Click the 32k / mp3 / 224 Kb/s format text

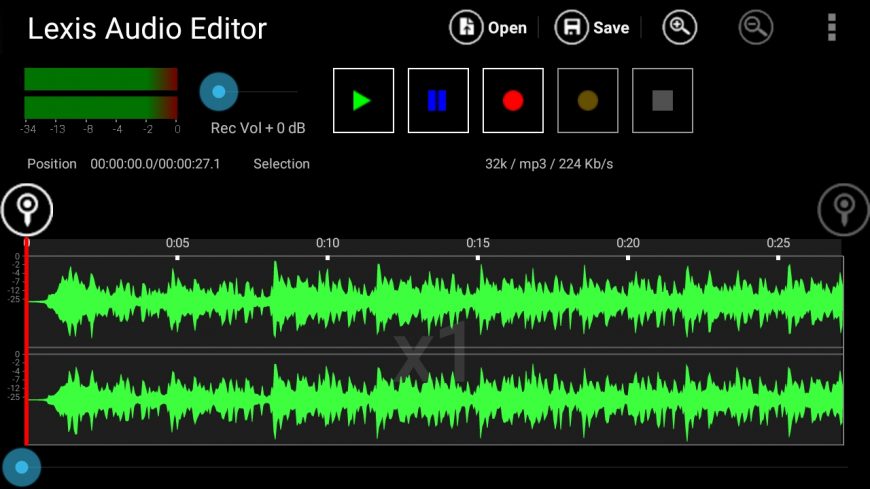[x=549, y=164]
